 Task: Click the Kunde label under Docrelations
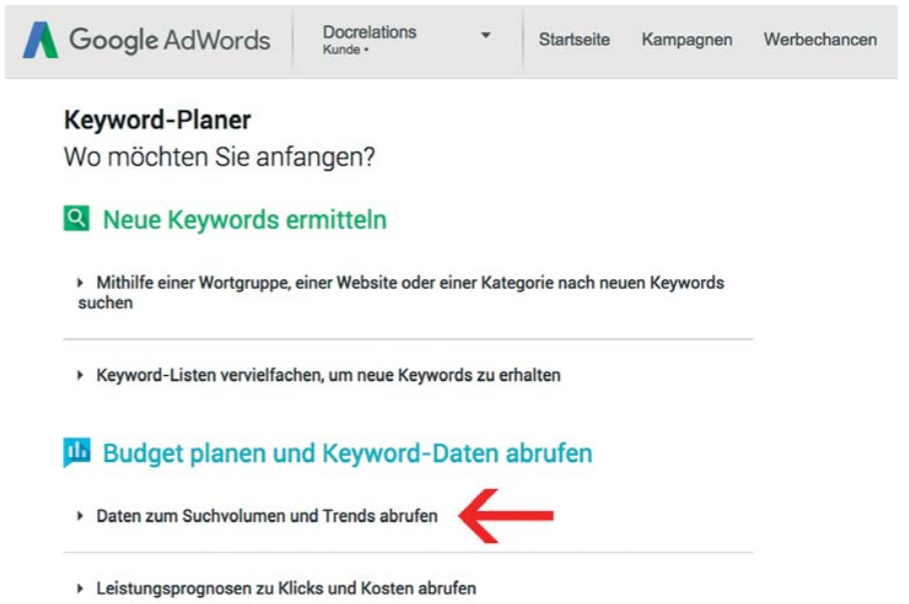click(x=341, y=50)
